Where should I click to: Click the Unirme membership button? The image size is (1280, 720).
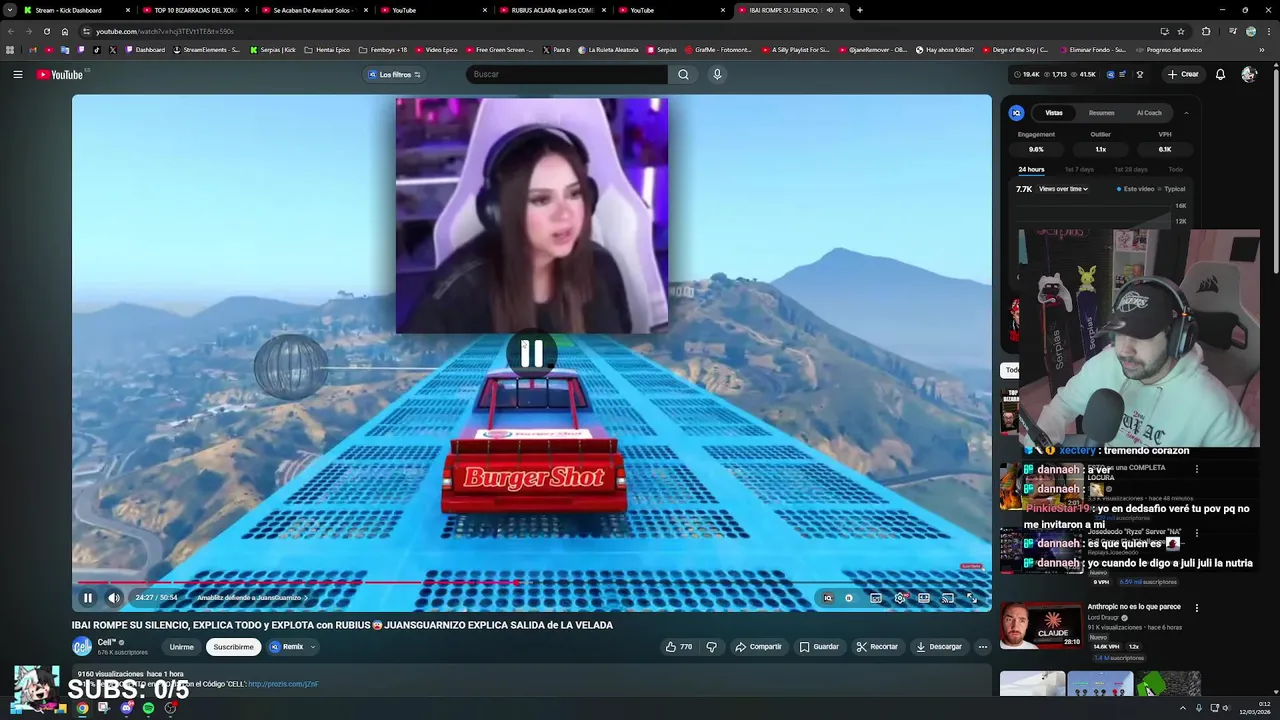(181, 647)
